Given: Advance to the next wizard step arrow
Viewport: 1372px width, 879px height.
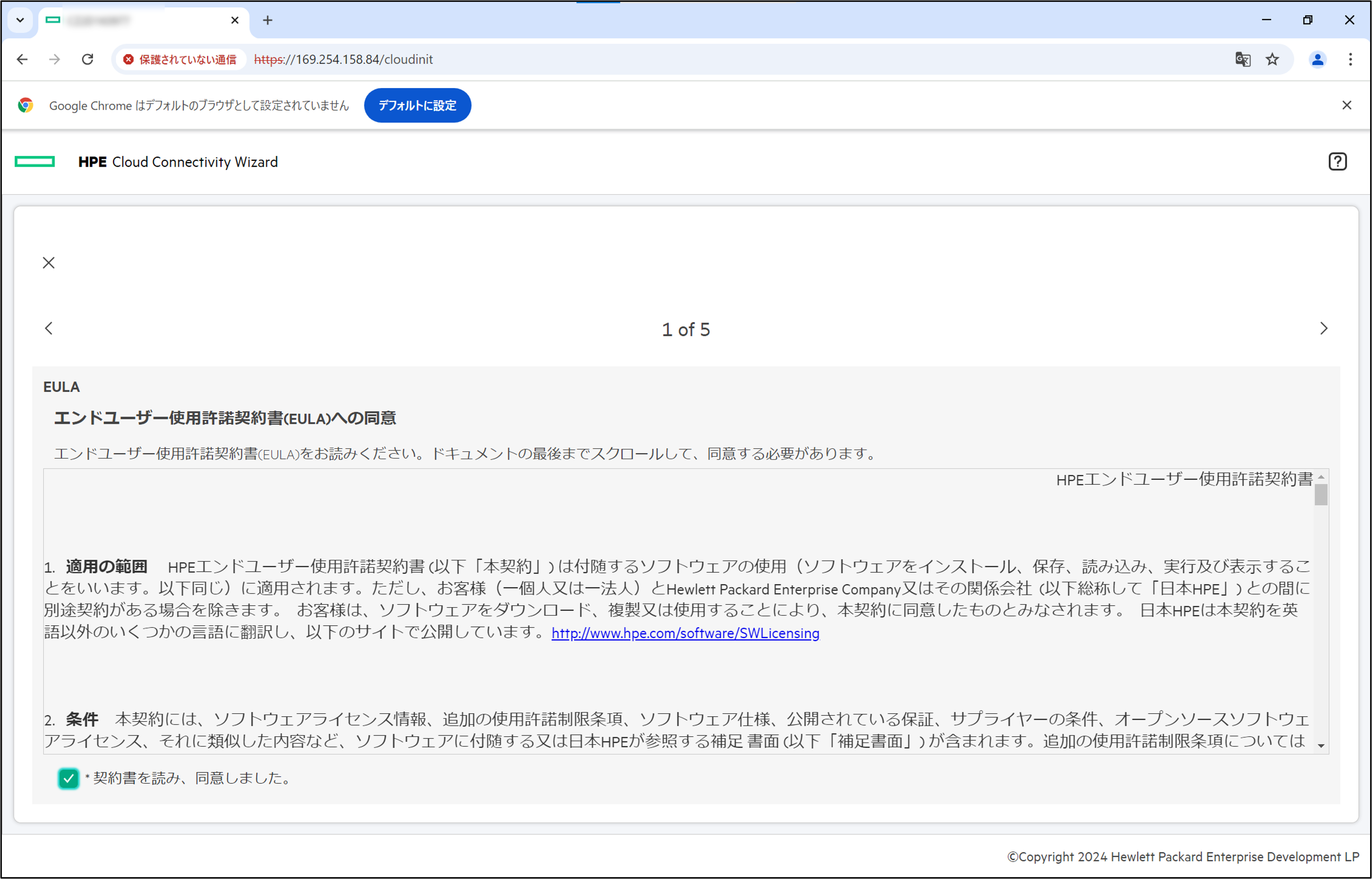Looking at the screenshot, I should click(1323, 328).
